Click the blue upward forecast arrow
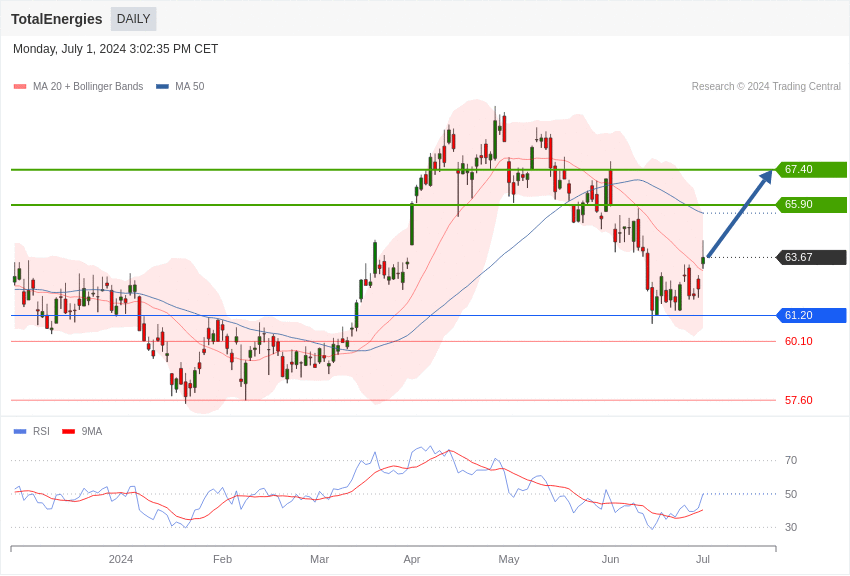 point(739,214)
